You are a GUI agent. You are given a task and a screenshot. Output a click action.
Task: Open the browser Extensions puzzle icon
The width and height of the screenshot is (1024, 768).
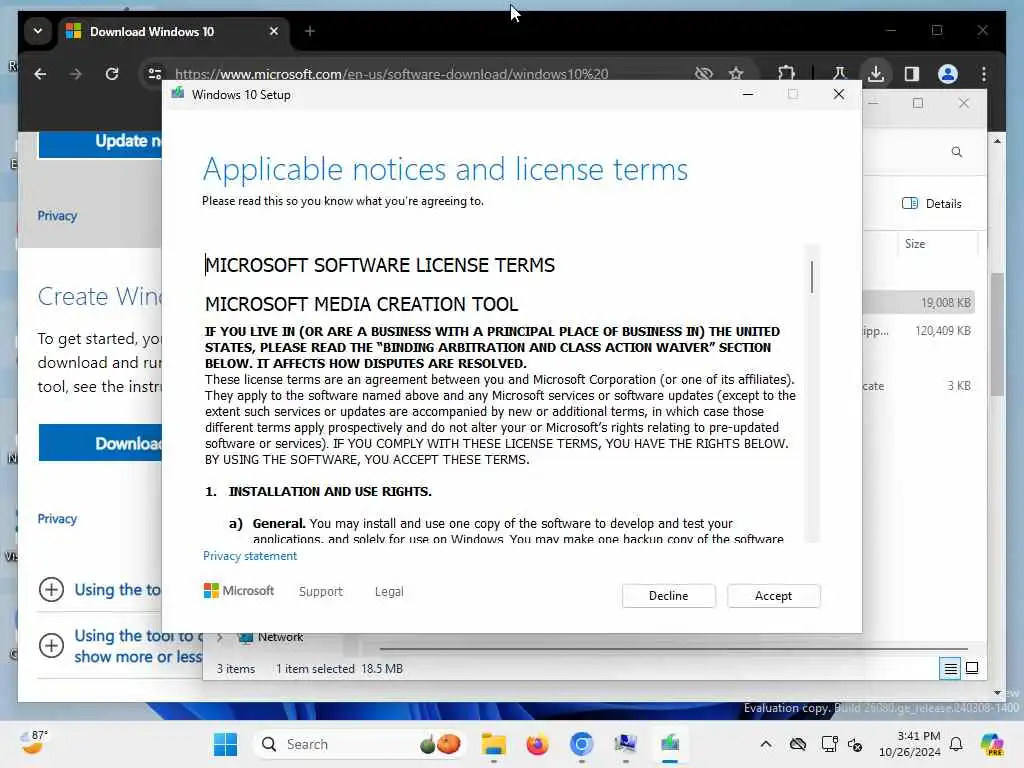pos(786,74)
